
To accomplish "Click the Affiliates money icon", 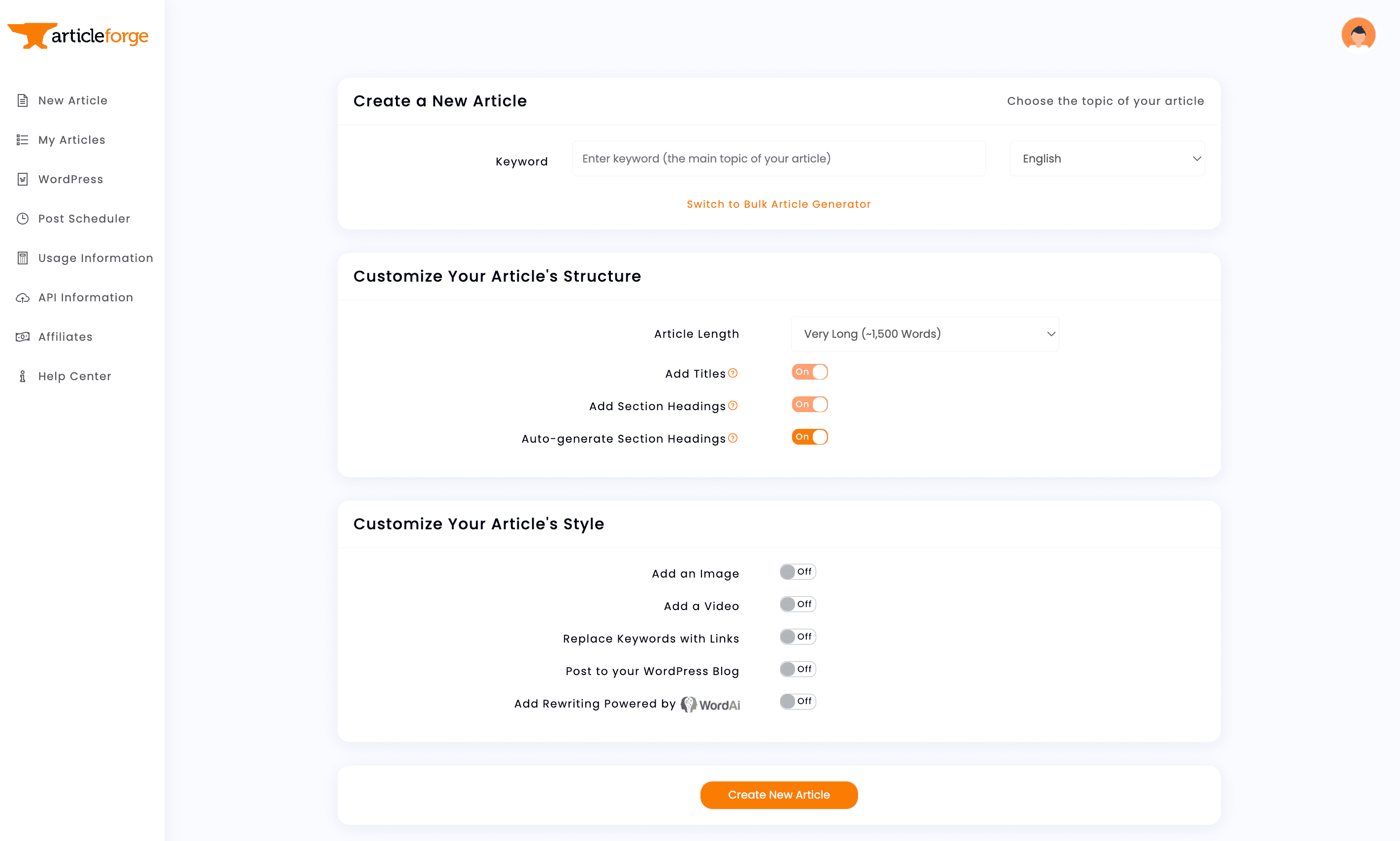I will (x=23, y=337).
